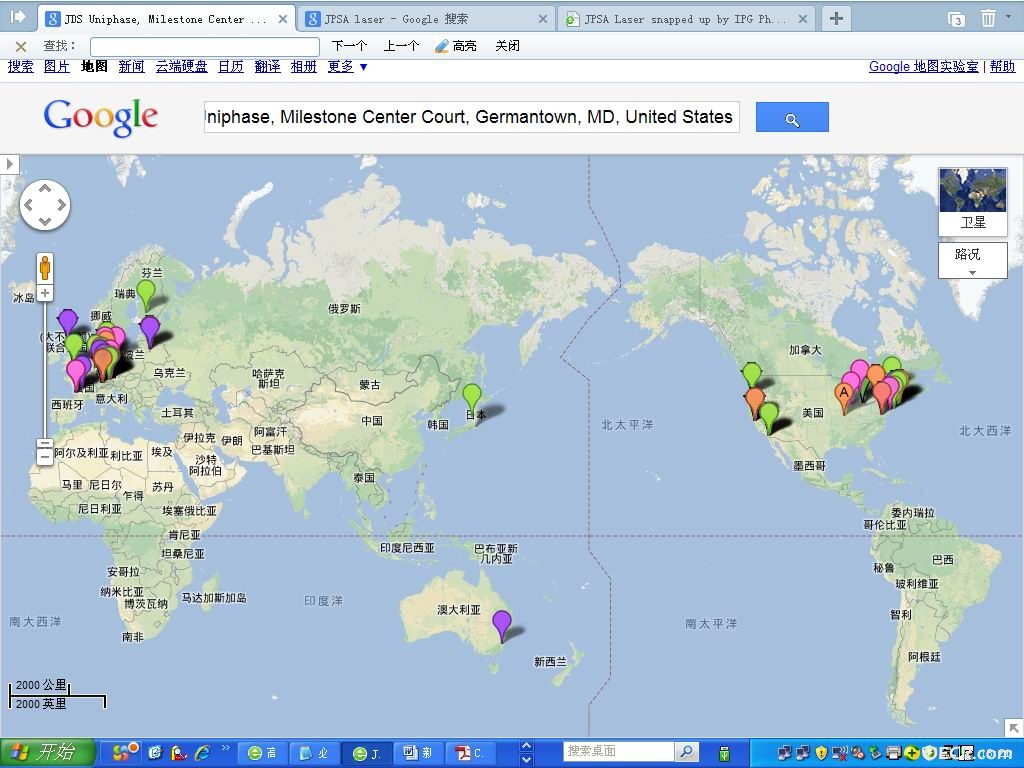
Task: Pan the map left with arrow control
Action: tap(29, 205)
